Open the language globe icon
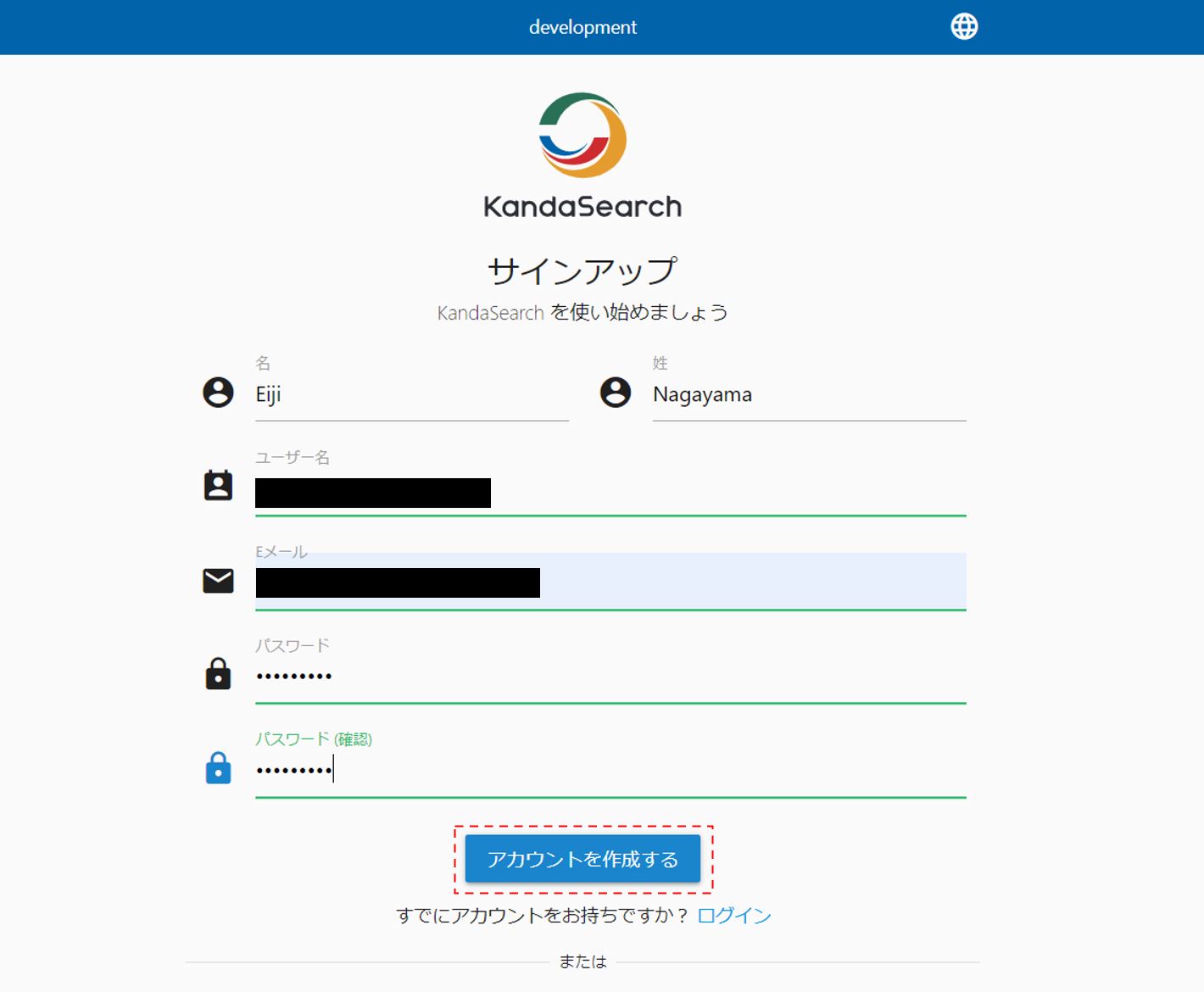Image resolution: width=1204 pixels, height=992 pixels. click(964, 26)
